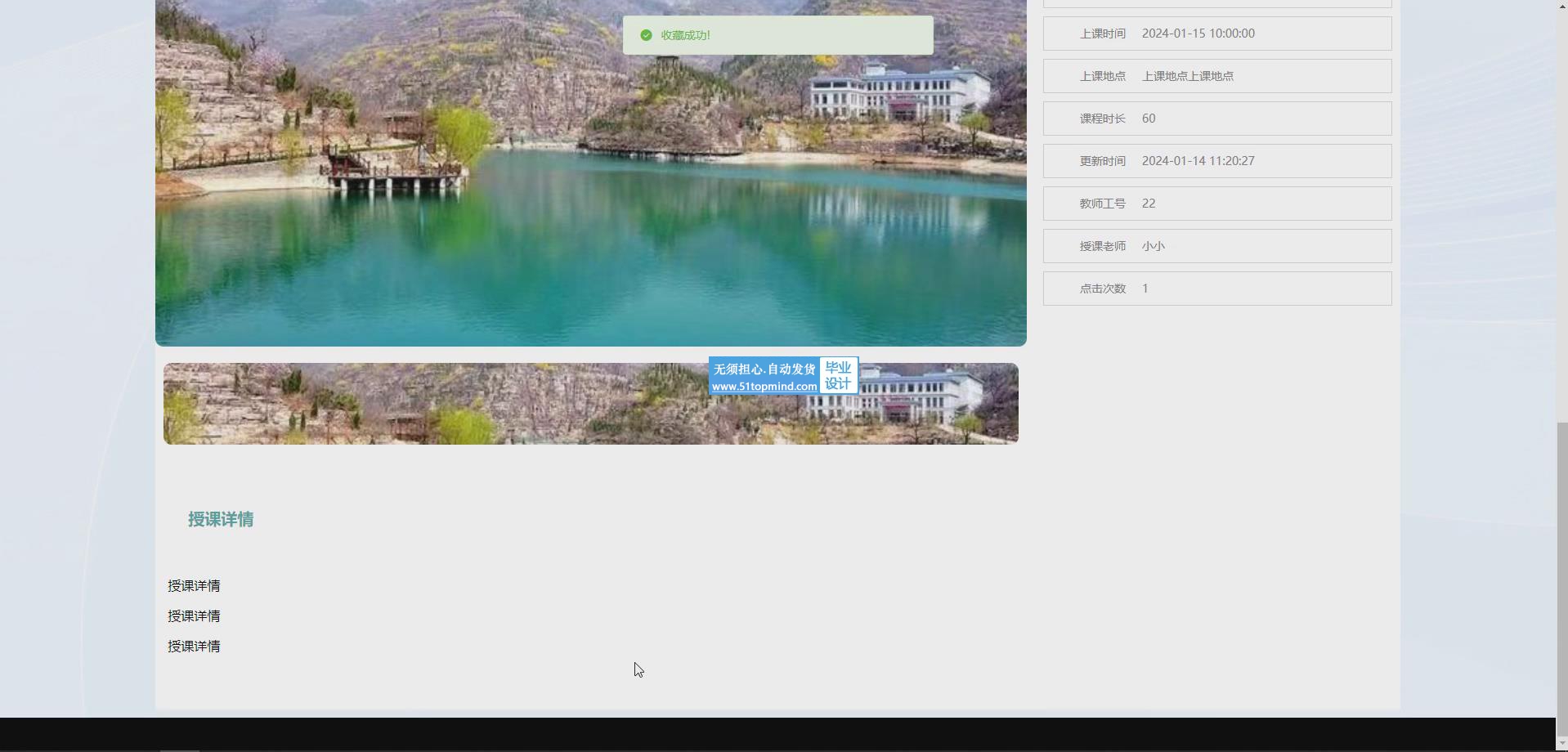Click the click count value 1

[x=1145, y=289]
